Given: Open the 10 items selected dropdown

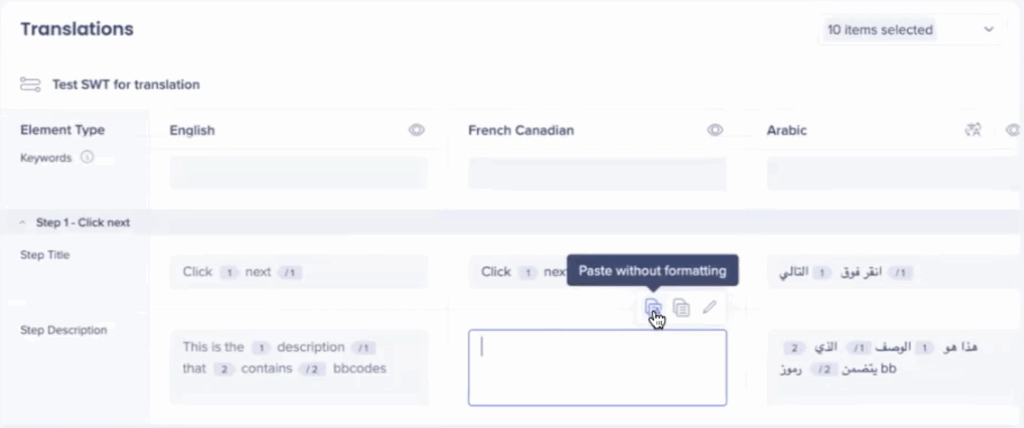Looking at the screenshot, I should tap(910, 30).
